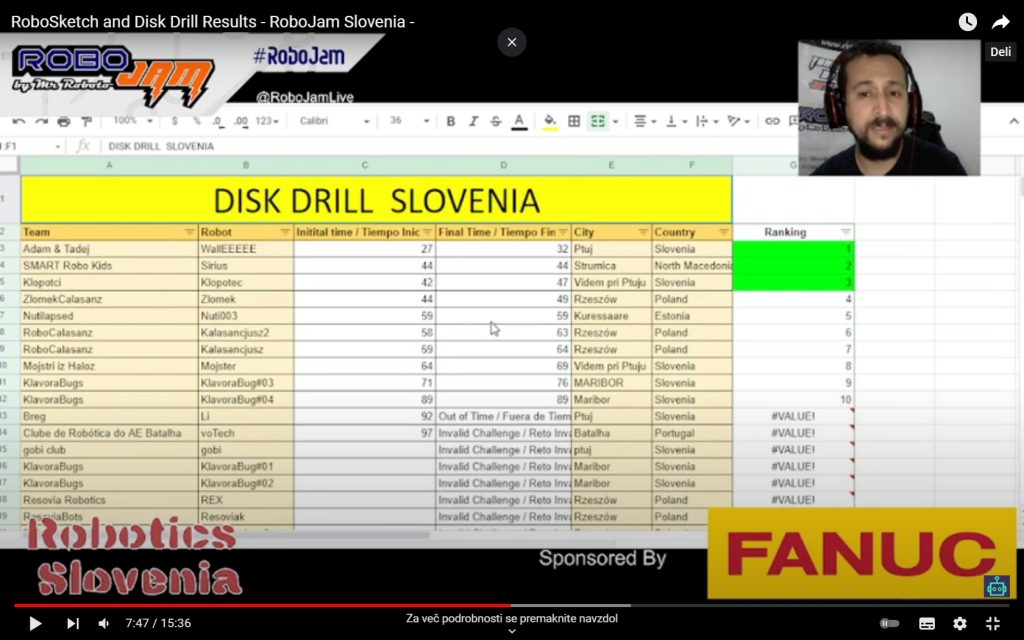Toggle strikethrough formatting
1024x640 pixels.
(496, 121)
